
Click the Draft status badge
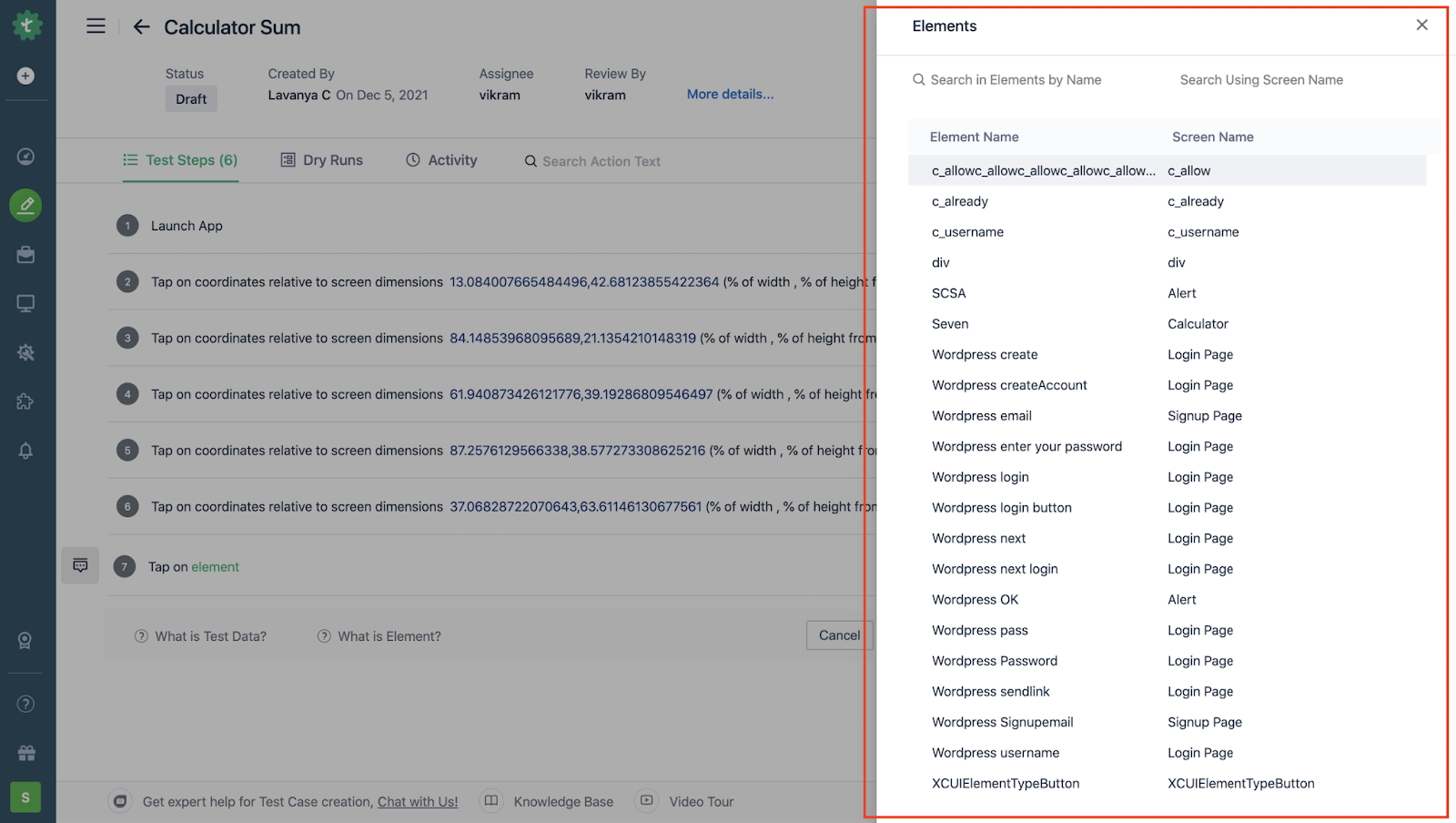[191, 99]
